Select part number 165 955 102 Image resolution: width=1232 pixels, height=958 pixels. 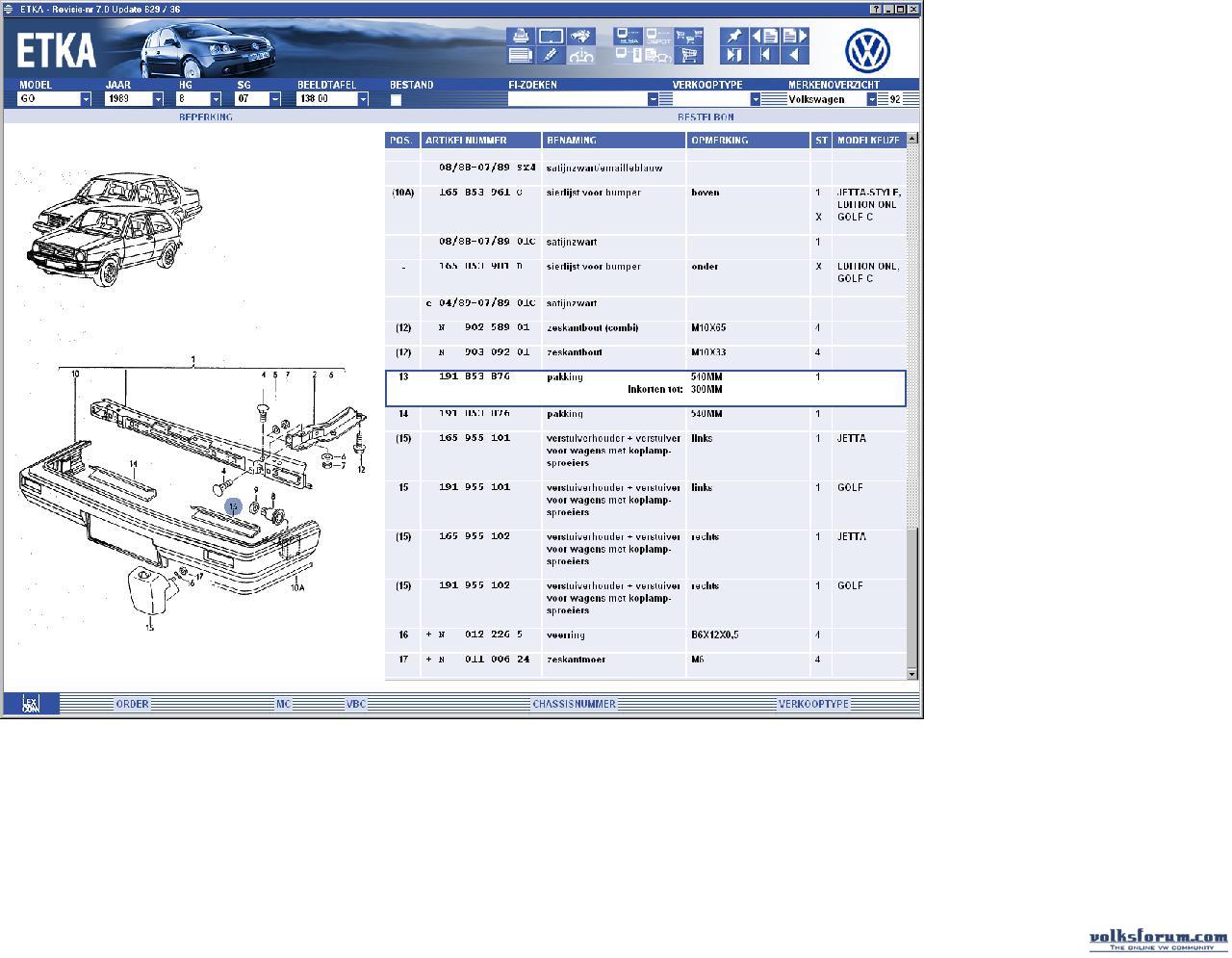475,536
